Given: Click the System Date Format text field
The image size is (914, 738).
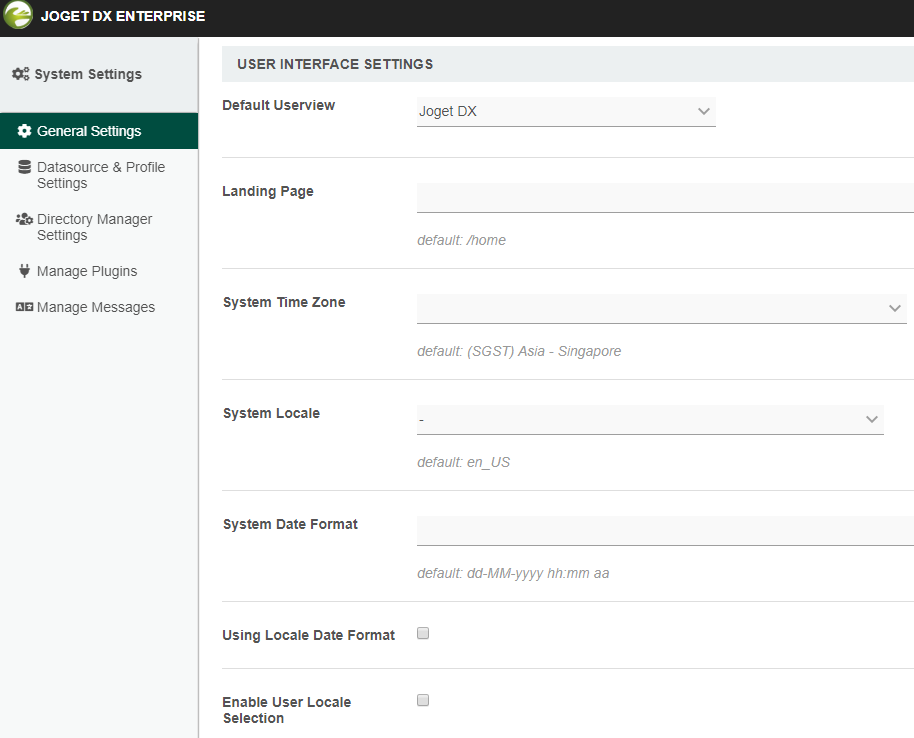Looking at the screenshot, I should click(x=665, y=531).
